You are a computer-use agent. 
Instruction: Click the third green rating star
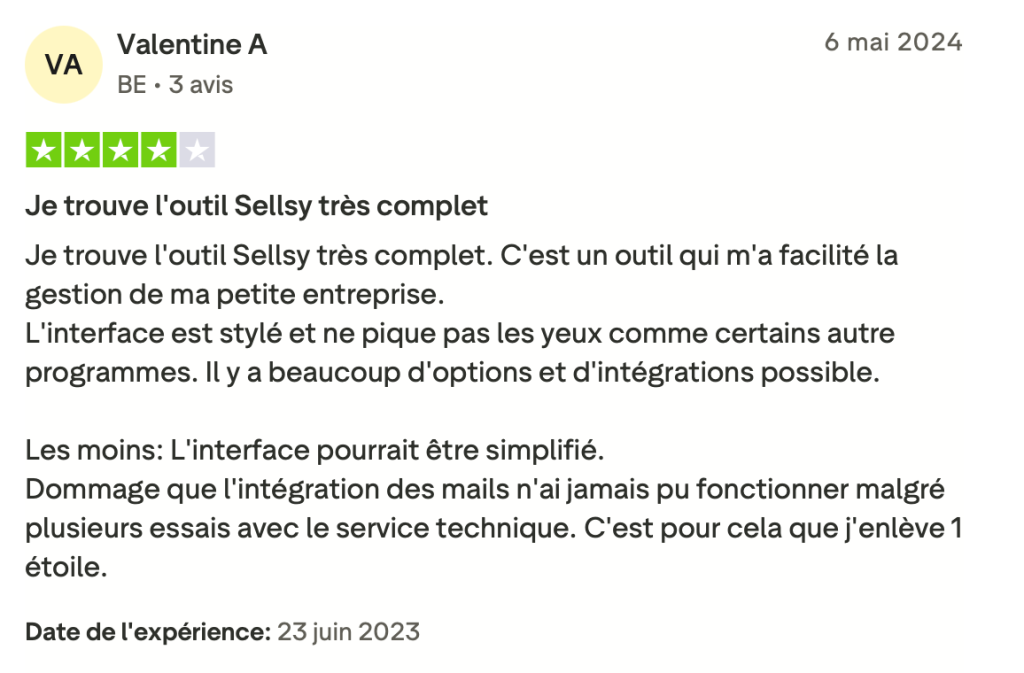click(120, 151)
